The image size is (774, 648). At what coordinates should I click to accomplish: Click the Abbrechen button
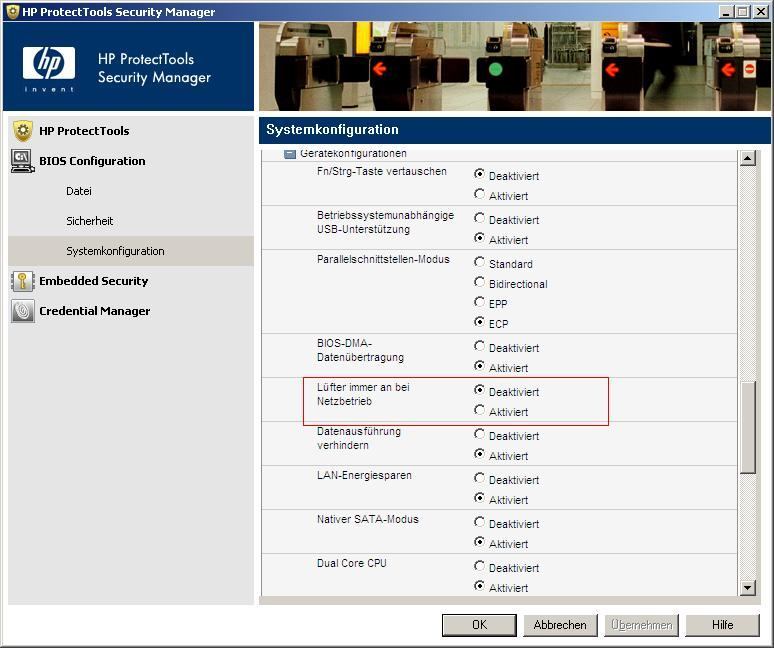[560, 625]
